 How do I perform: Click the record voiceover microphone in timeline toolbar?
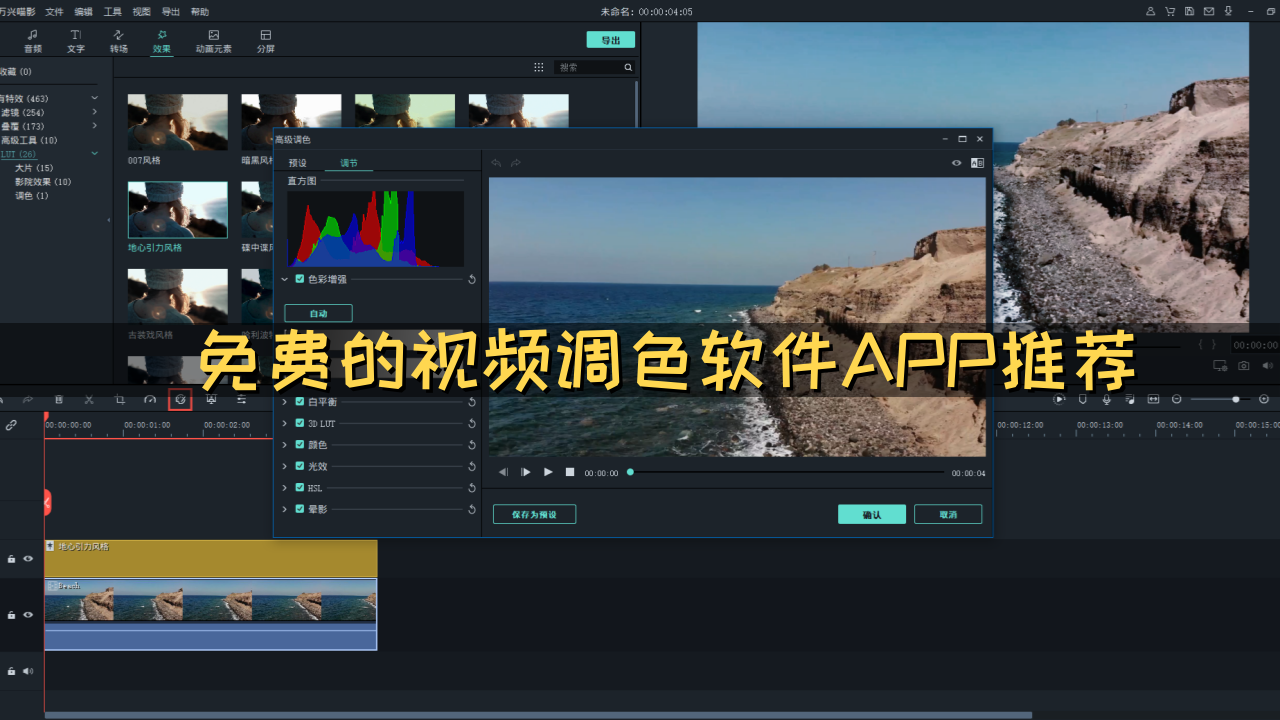[x=1106, y=399]
